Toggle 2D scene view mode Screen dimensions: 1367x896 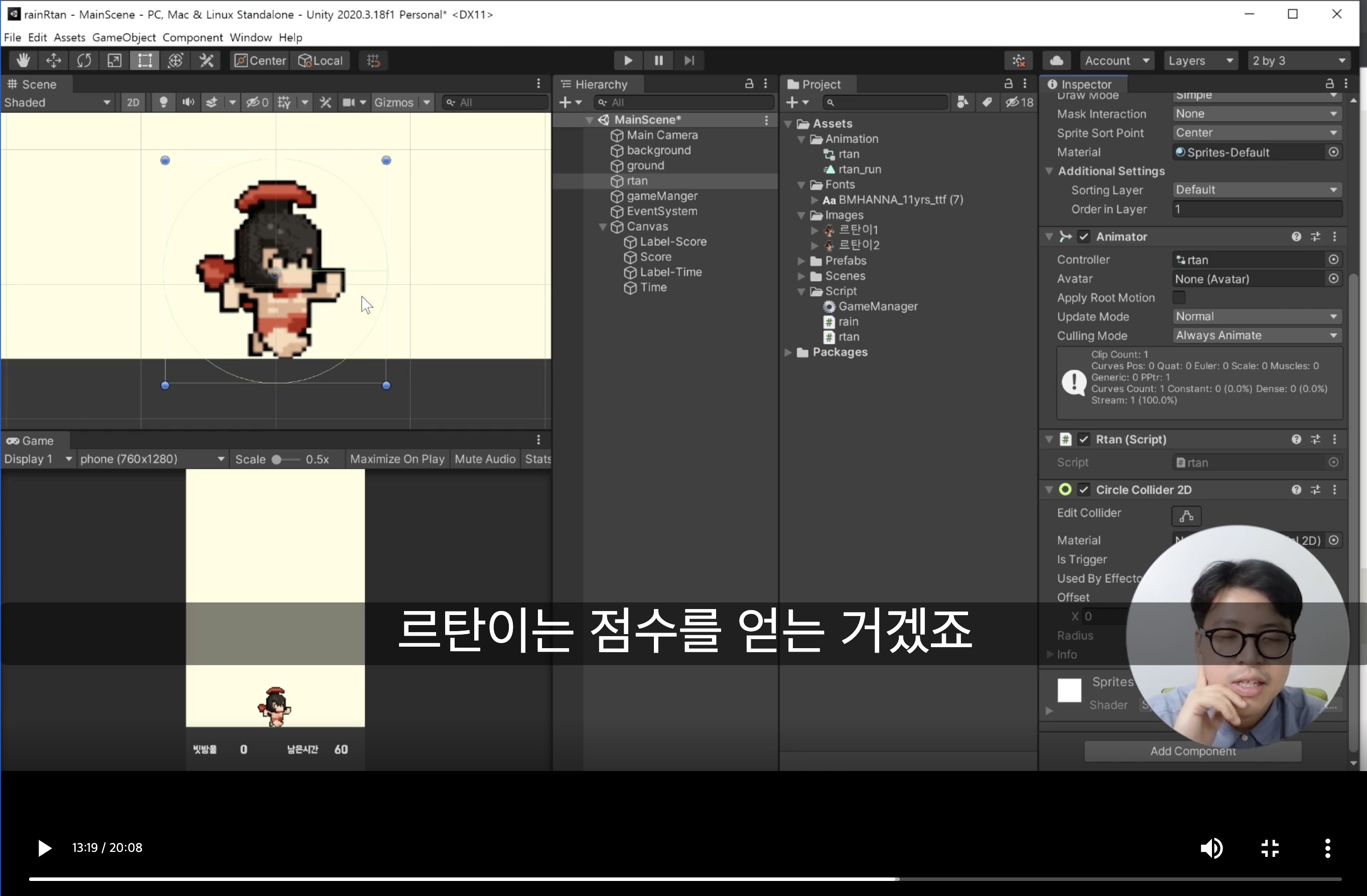tap(132, 102)
